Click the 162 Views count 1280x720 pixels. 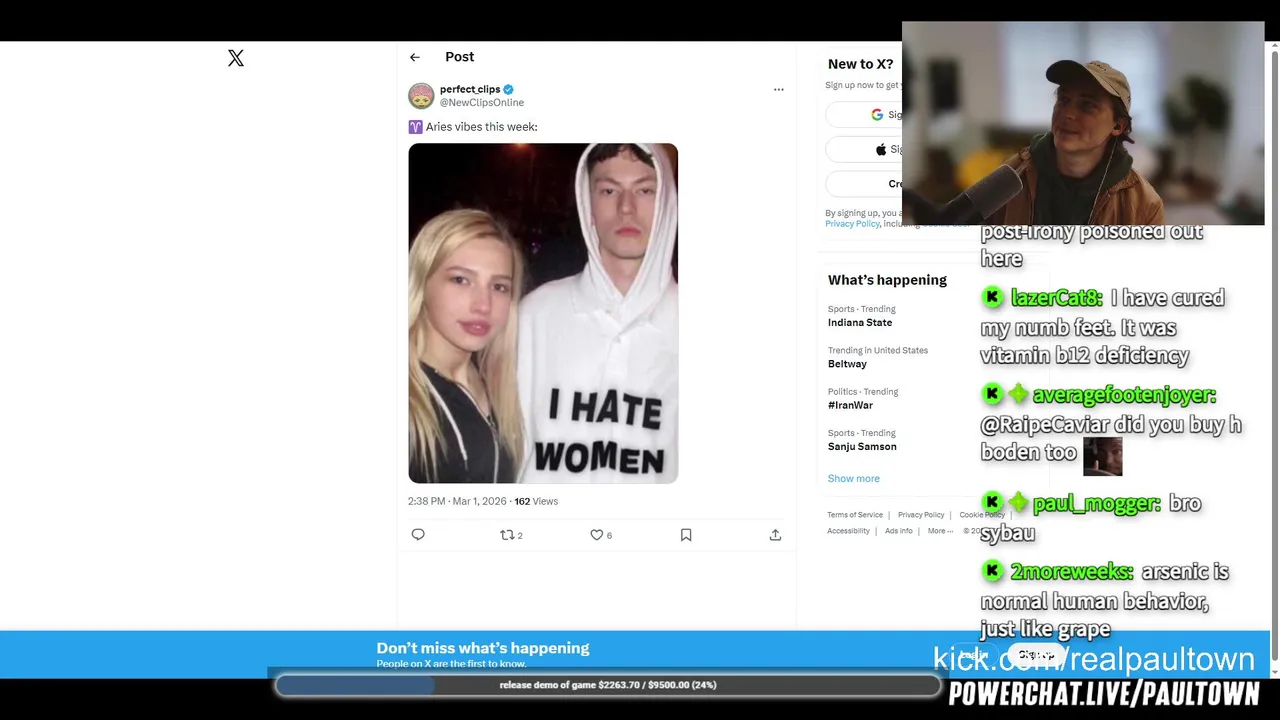tap(536, 501)
